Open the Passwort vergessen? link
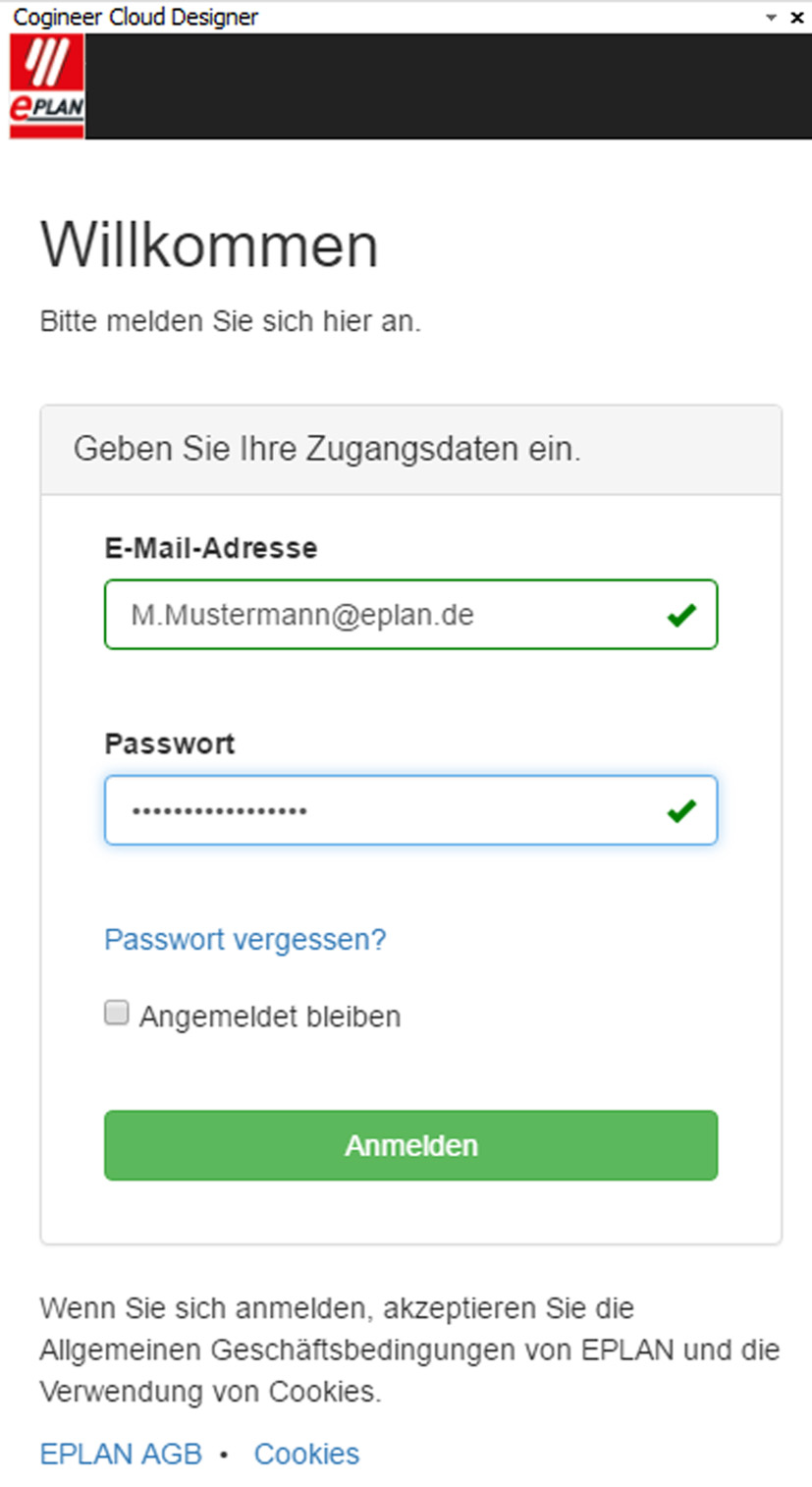 click(x=244, y=939)
